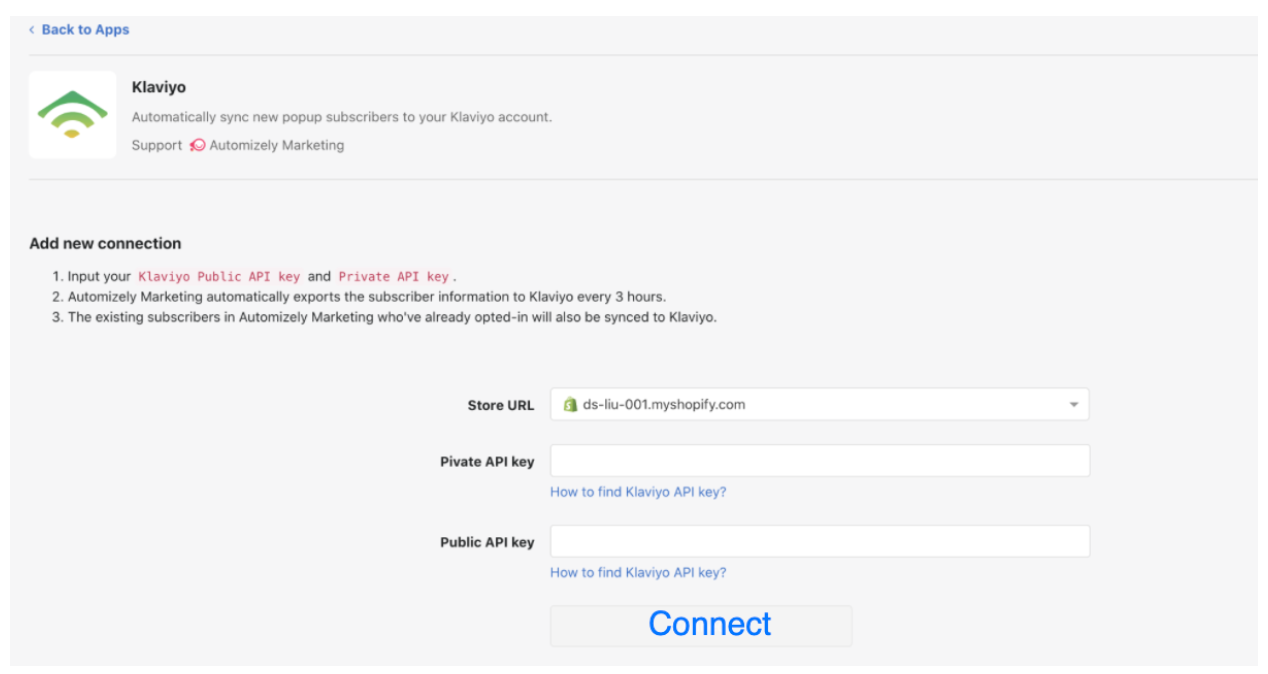The image size is (1268, 674).
Task: Click the 'Add new connection' heading
Action: (x=105, y=243)
